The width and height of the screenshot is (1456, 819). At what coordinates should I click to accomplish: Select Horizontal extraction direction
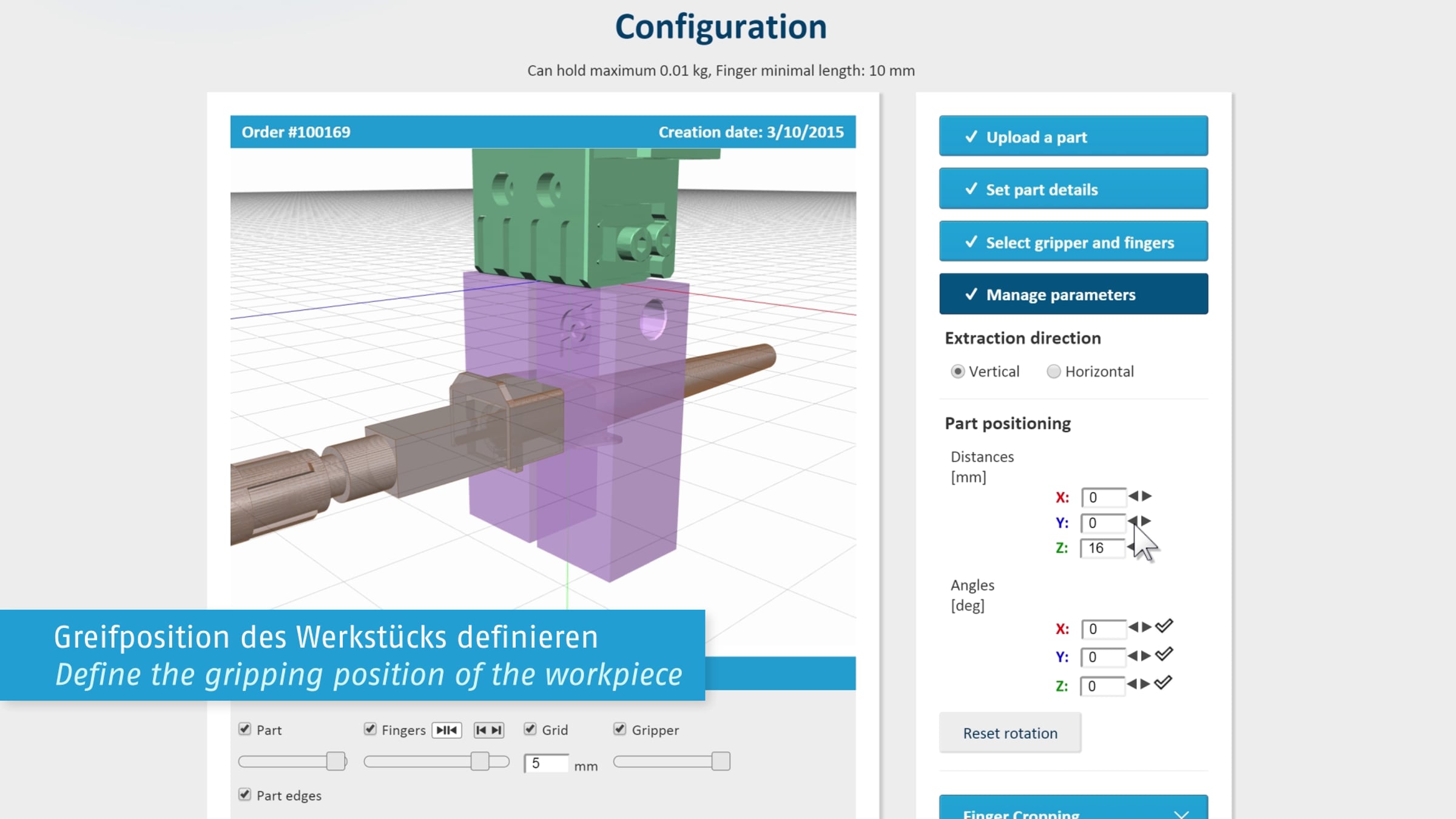(1054, 371)
